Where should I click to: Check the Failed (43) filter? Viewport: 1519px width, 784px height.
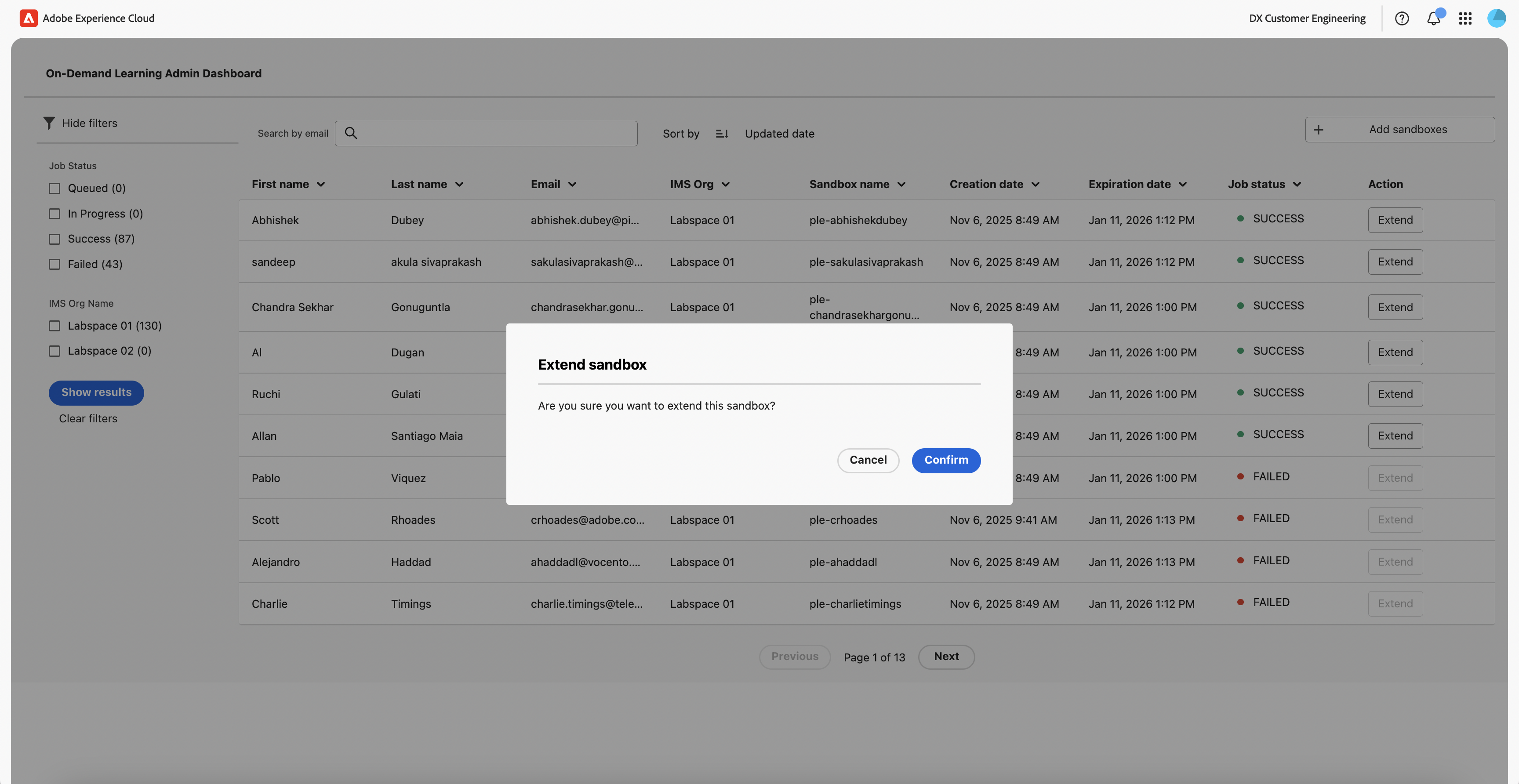click(x=54, y=264)
